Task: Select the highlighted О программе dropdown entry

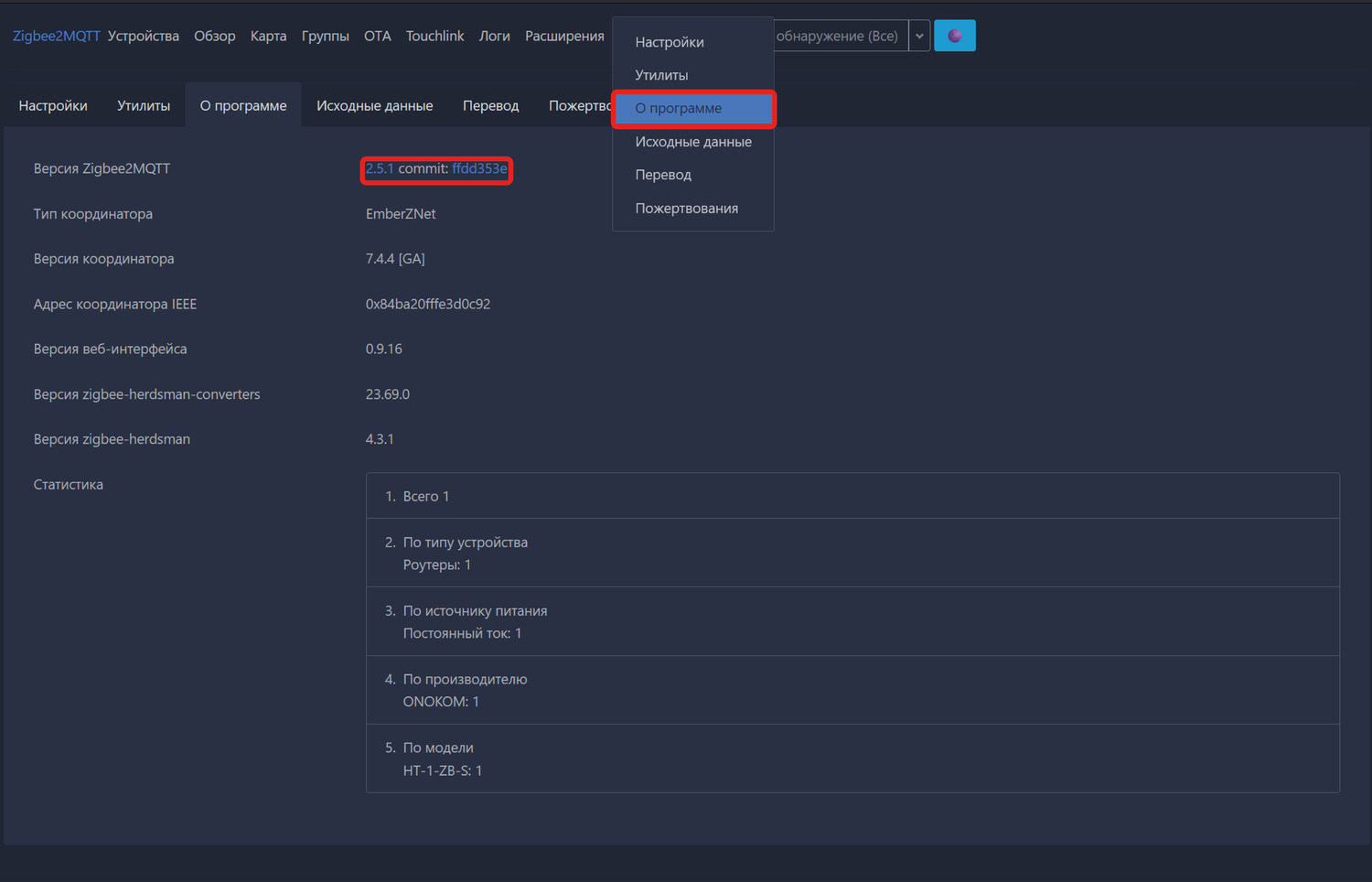Action: 679,108
